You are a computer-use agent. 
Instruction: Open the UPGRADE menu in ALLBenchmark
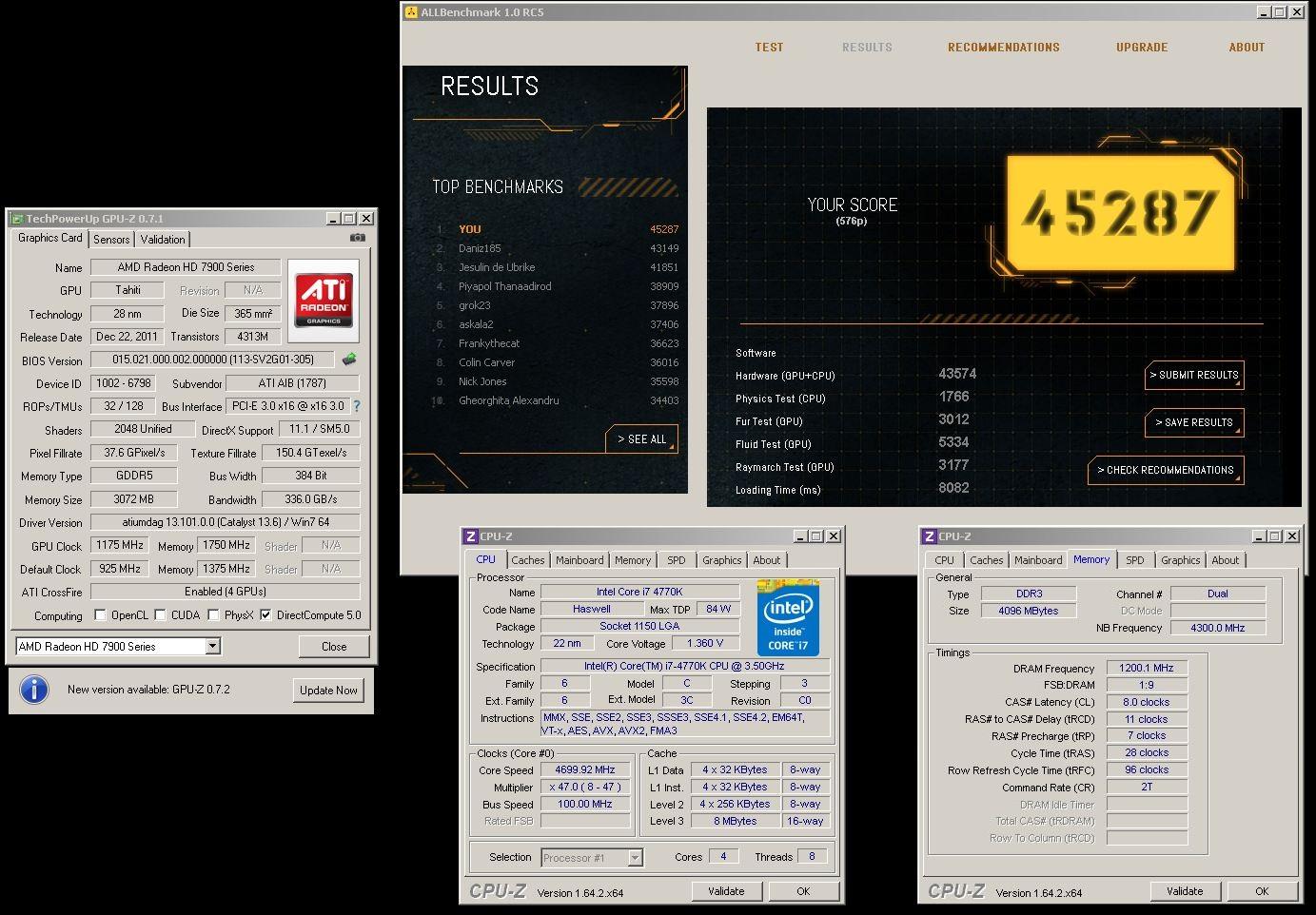coord(1142,48)
